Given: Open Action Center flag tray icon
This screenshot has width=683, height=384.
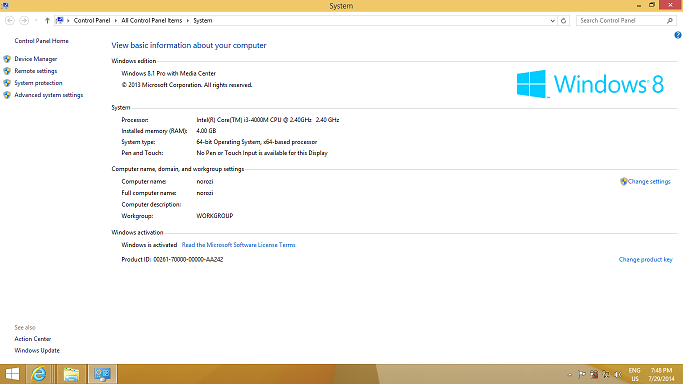Looking at the screenshot, I should [x=582, y=374].
